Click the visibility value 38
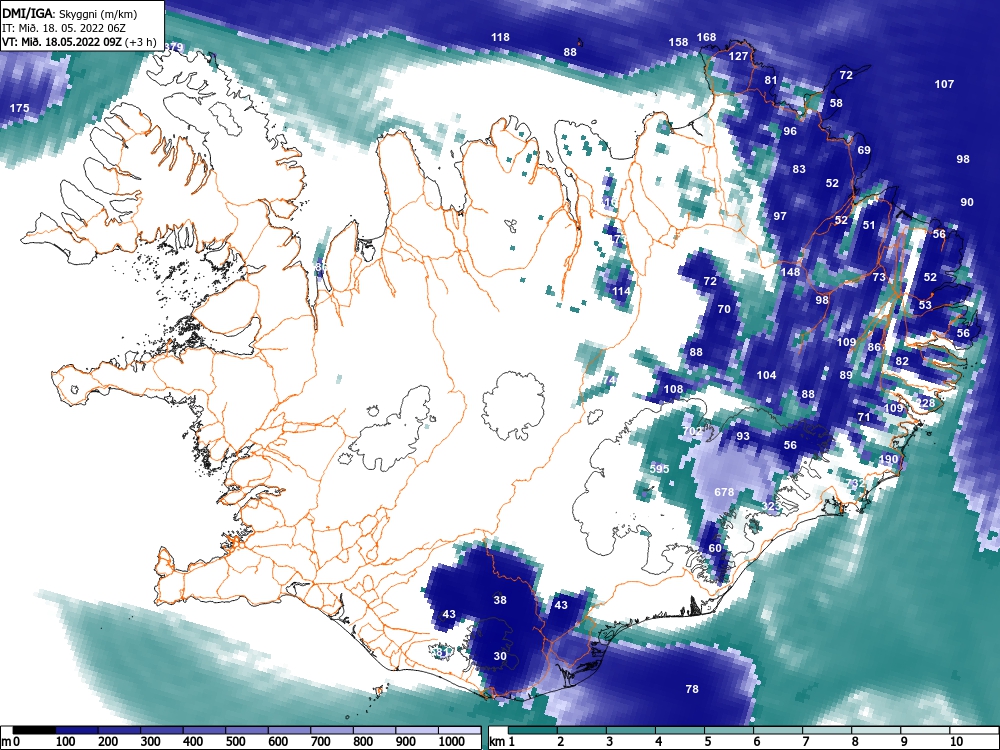Screen dimensions: 1000x750 tap(500, 600)
